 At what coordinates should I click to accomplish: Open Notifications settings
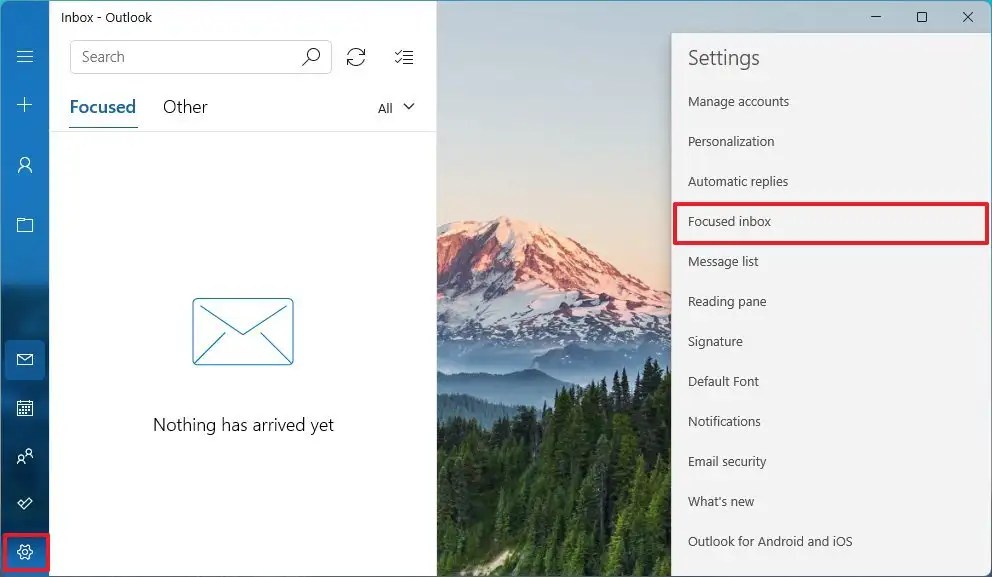coord(724,421)
